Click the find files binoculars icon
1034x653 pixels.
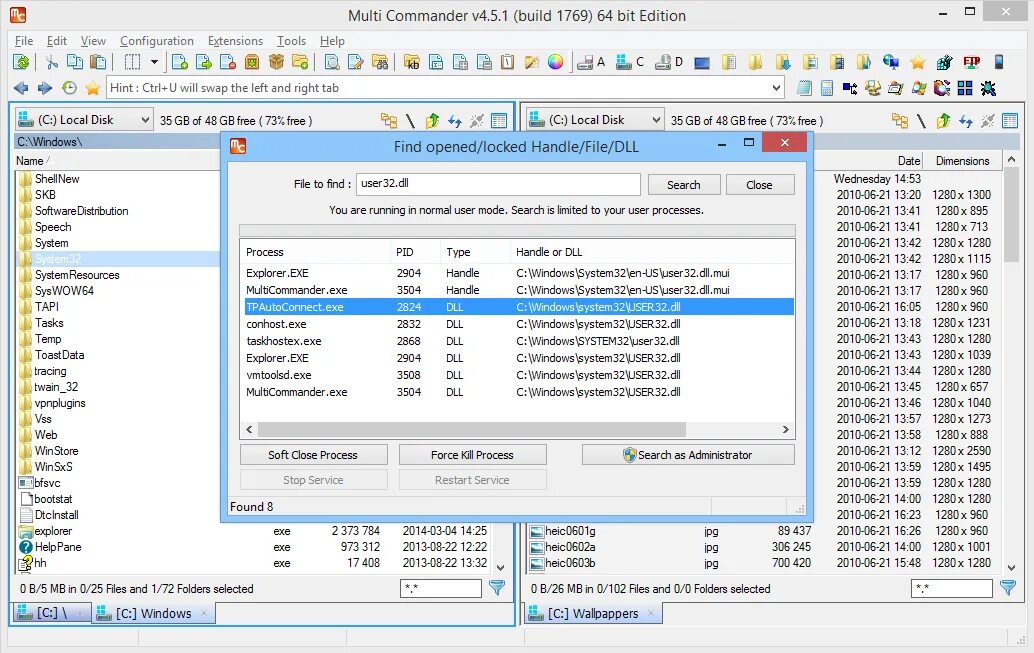point(380,63)
